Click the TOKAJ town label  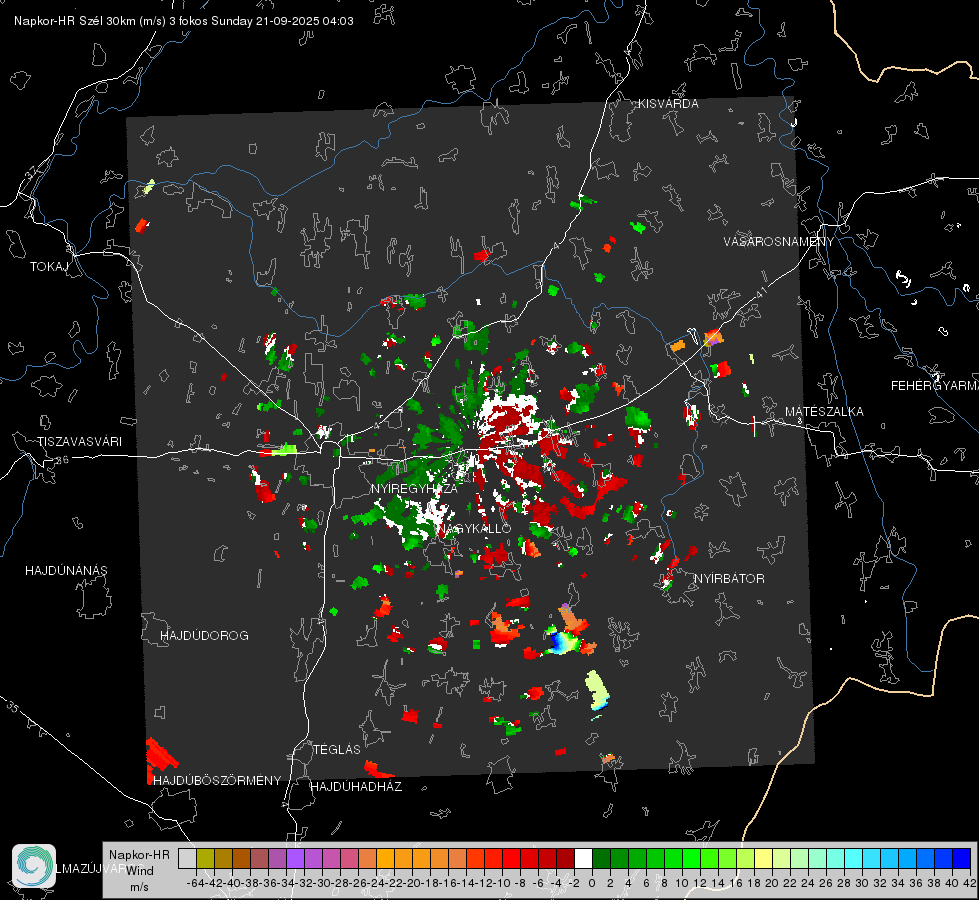[49, 267]
